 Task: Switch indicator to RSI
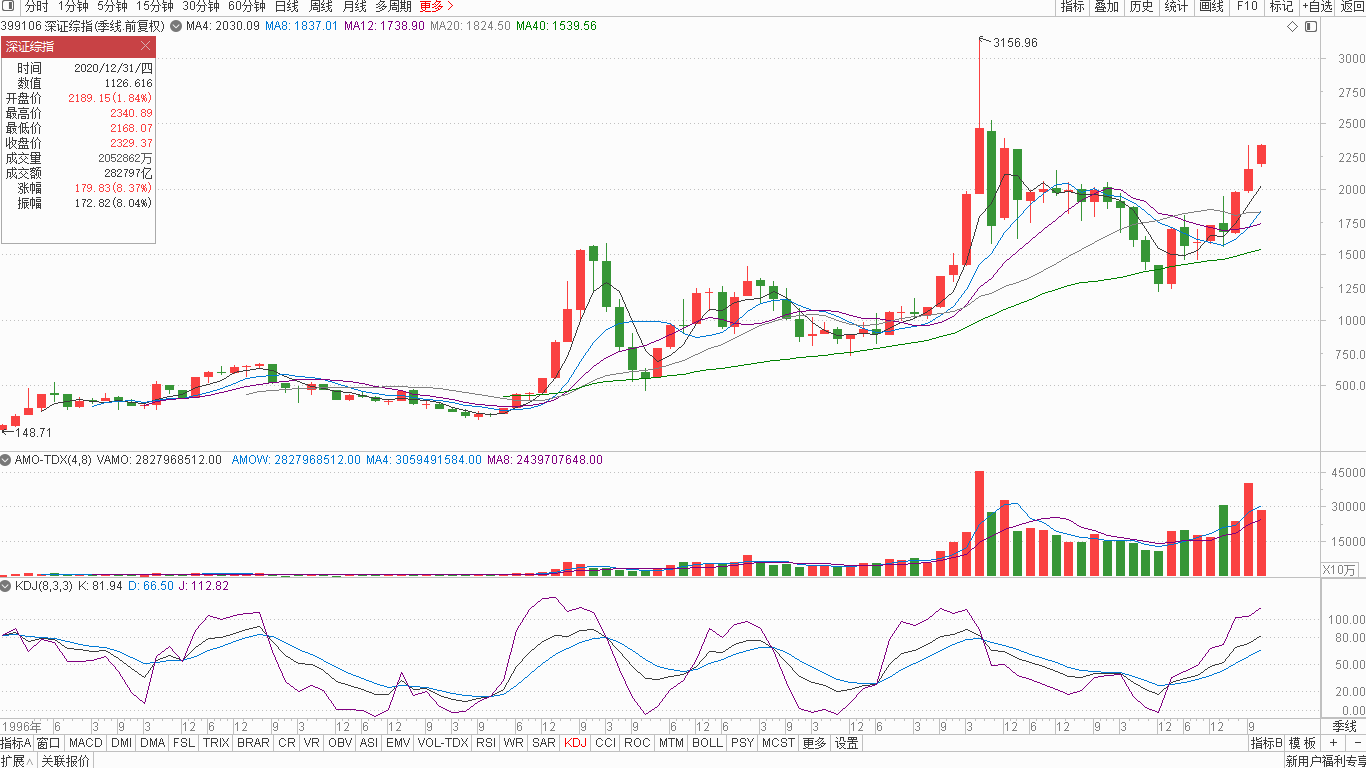[x=485, y=743]
